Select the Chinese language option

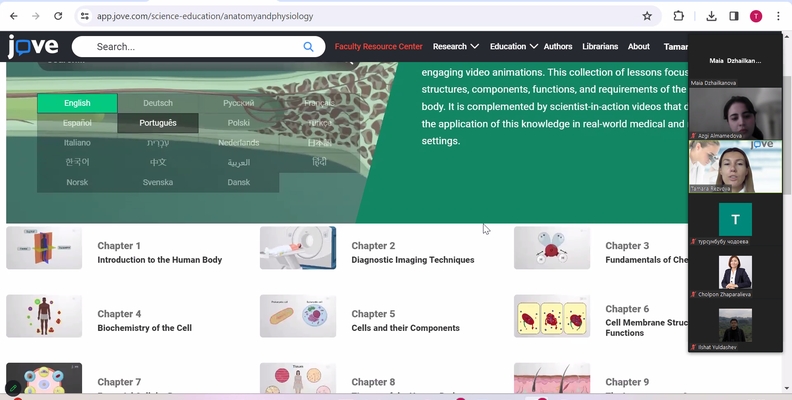(x=158, y=162)
